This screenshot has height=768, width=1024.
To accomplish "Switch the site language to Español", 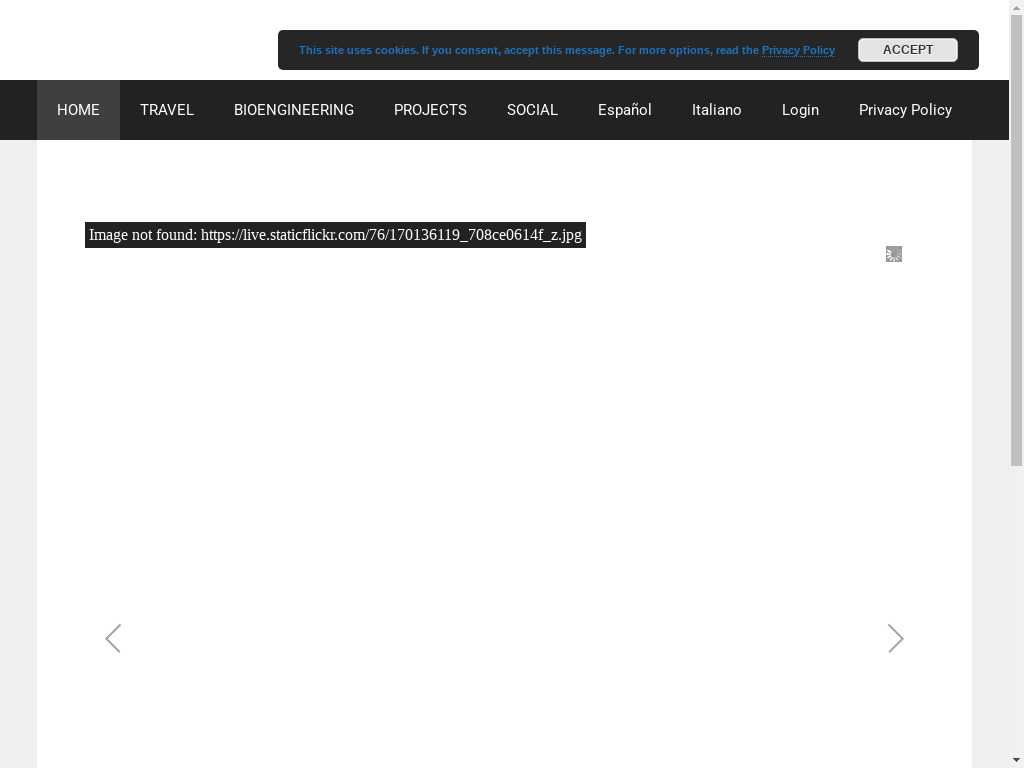I will tap(624, 110).
